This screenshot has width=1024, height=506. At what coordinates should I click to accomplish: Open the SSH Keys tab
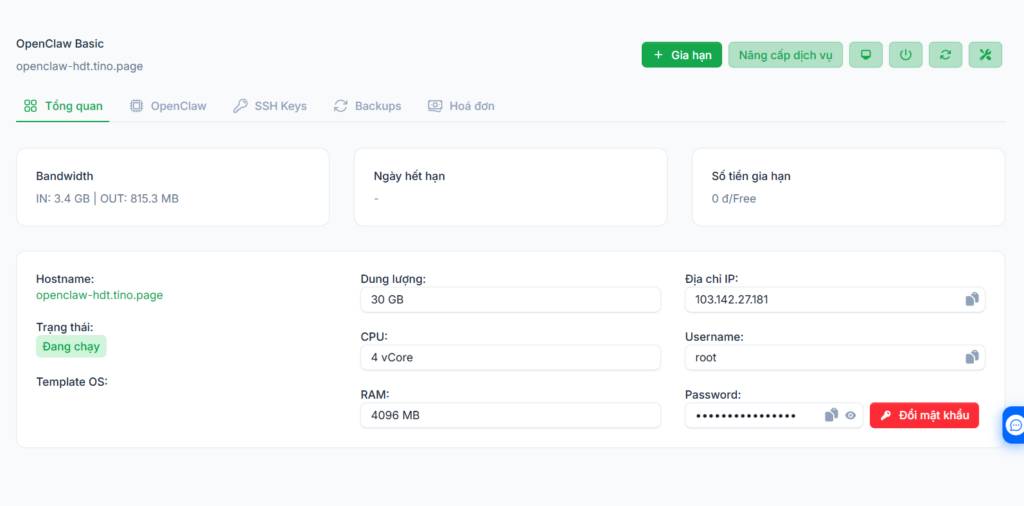click(x=270, y=106)
